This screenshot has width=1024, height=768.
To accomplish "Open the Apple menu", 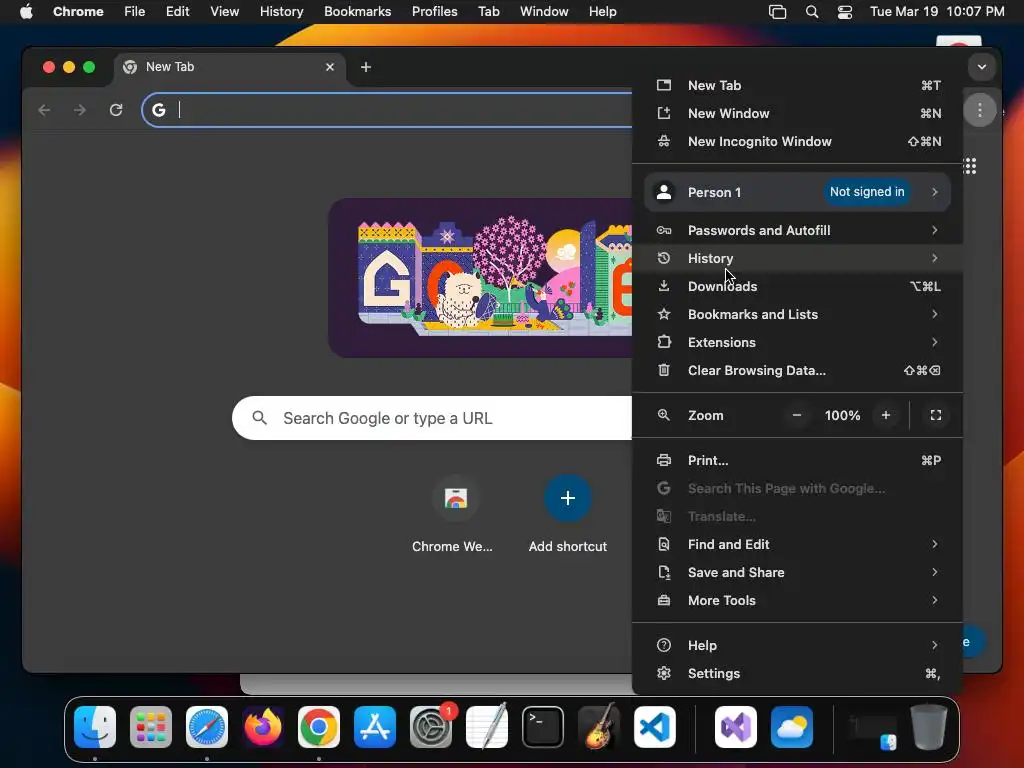I will coord(26,12).
